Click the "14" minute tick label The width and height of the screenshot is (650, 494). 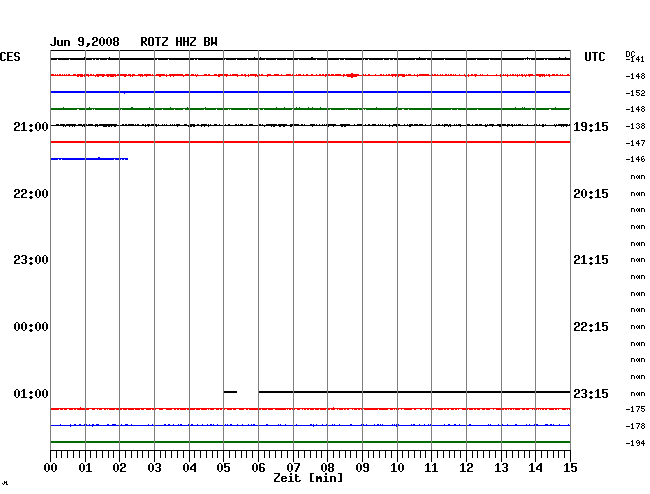[x=535, y=468]
